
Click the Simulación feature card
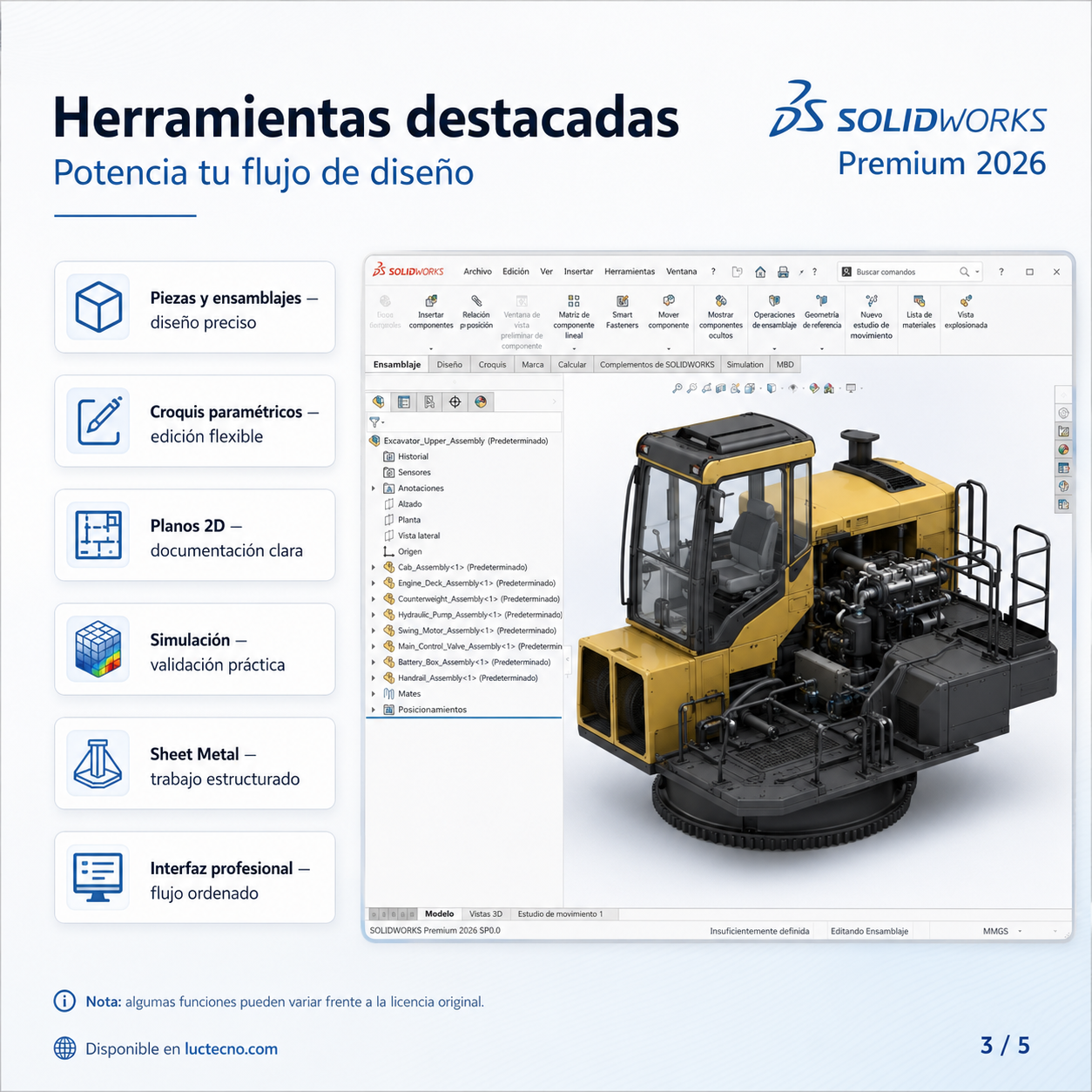point(195,650)
